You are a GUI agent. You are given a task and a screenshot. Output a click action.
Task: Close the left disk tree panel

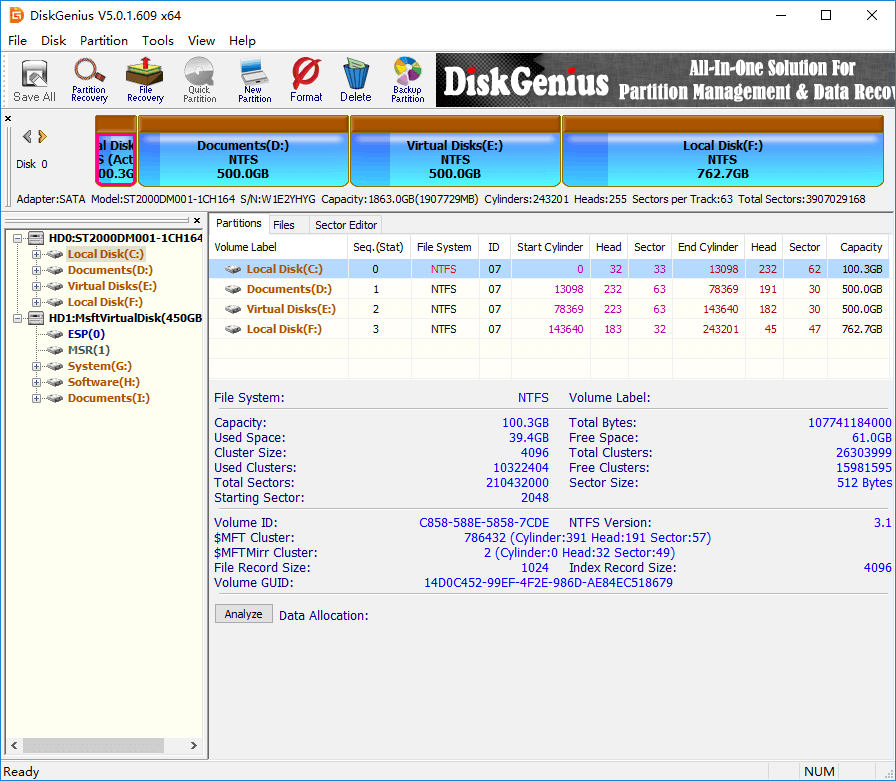(198, 221)
